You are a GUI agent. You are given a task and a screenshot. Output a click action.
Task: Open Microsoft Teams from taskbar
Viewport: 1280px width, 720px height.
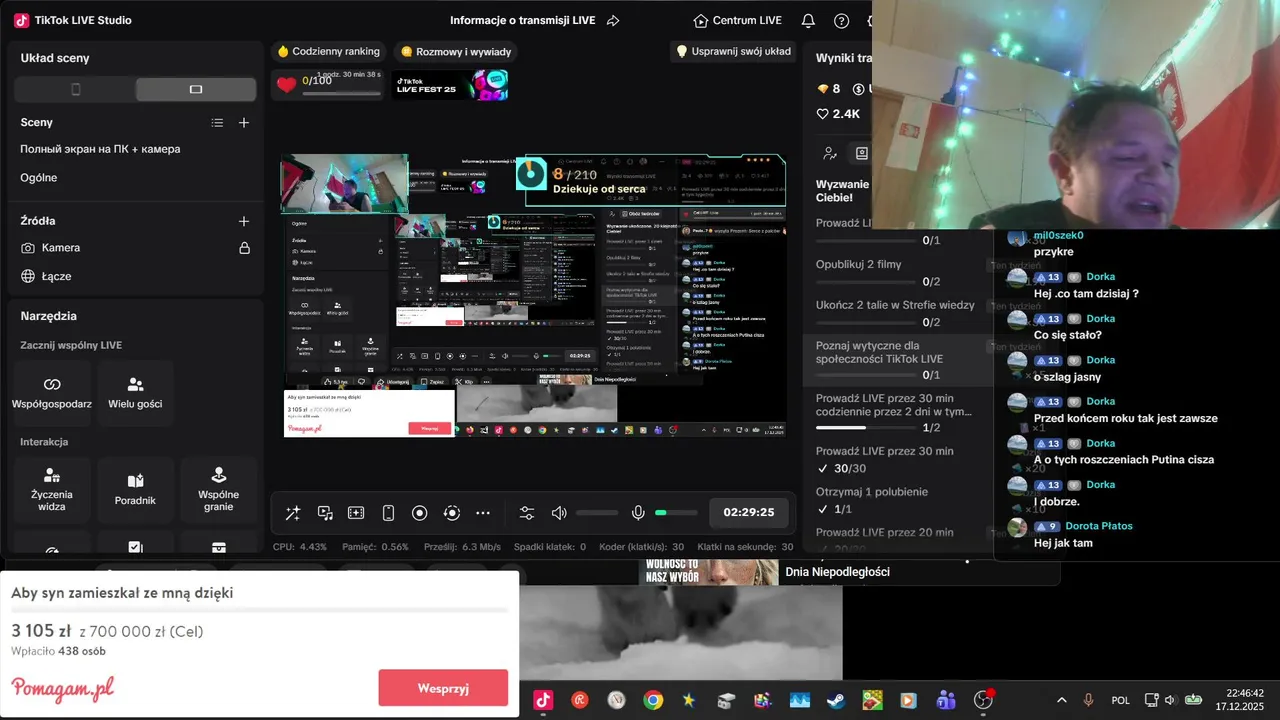(x=946, y=700)
